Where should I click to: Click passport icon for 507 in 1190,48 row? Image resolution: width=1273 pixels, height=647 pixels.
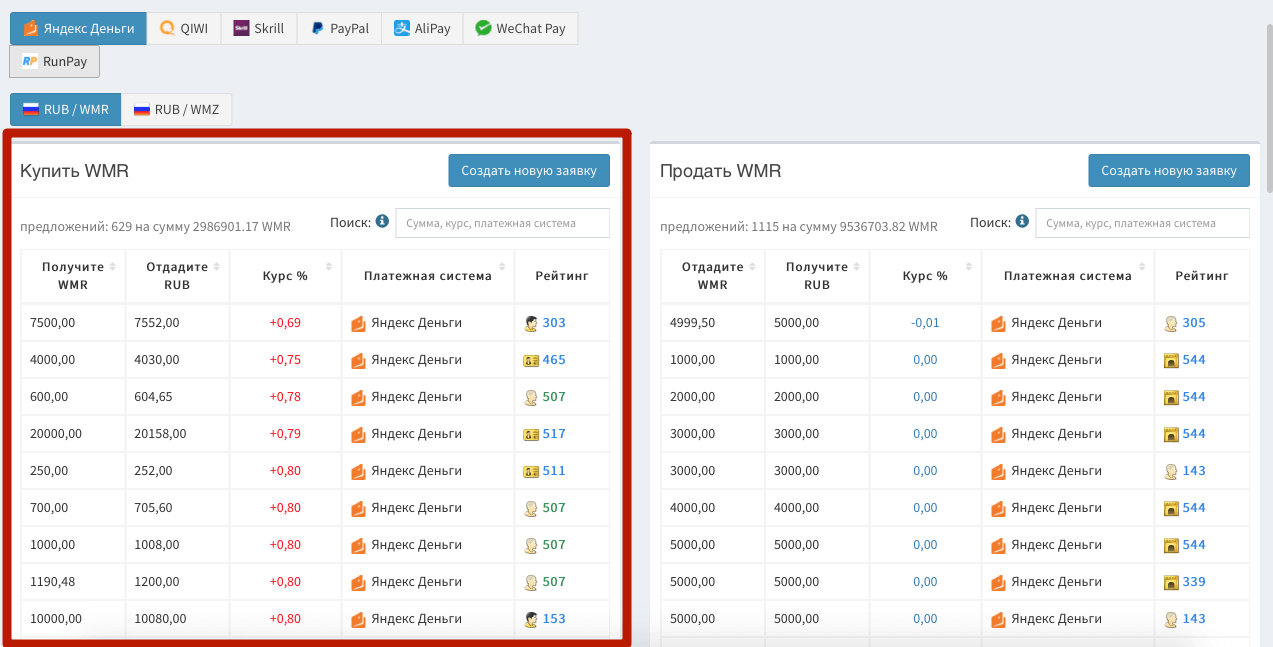tap(532, 582)
